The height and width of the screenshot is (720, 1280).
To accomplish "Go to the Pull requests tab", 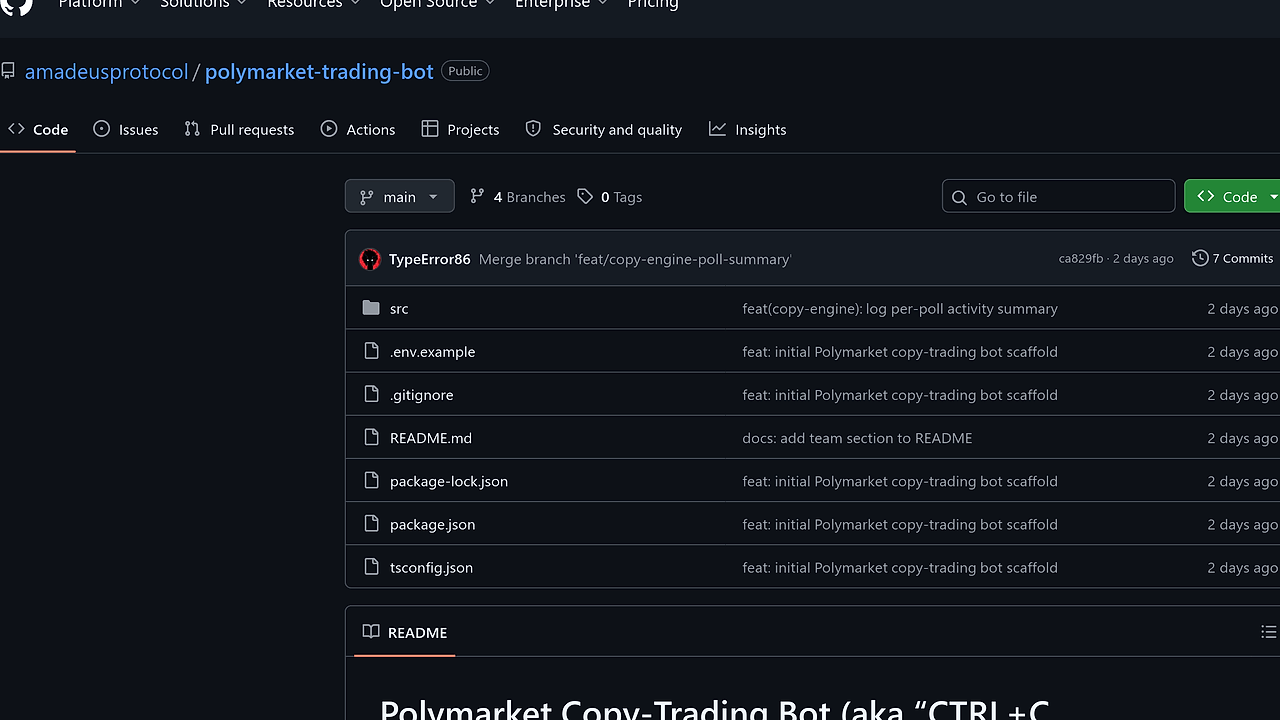I will (239, 129).
